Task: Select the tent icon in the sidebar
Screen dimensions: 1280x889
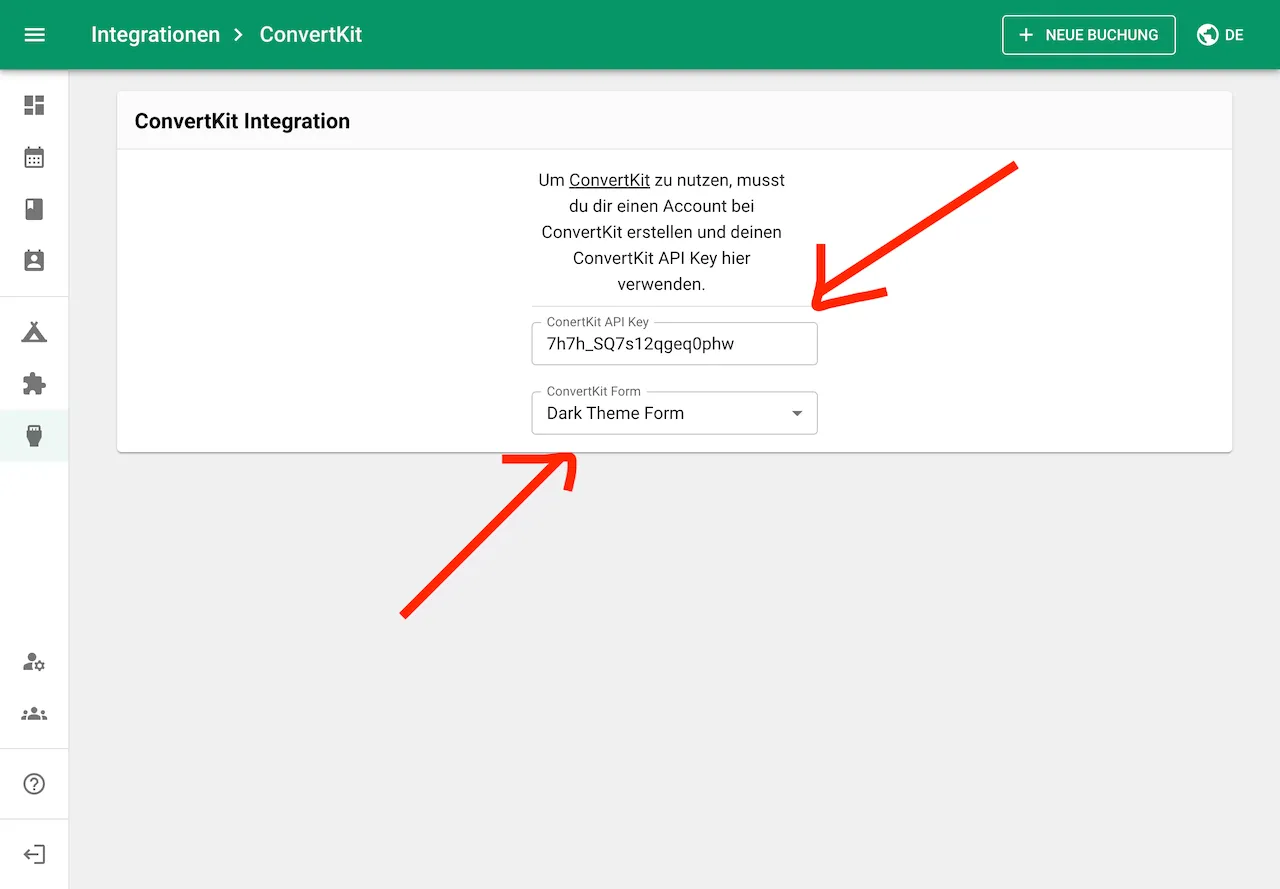Action: [34, 332]
